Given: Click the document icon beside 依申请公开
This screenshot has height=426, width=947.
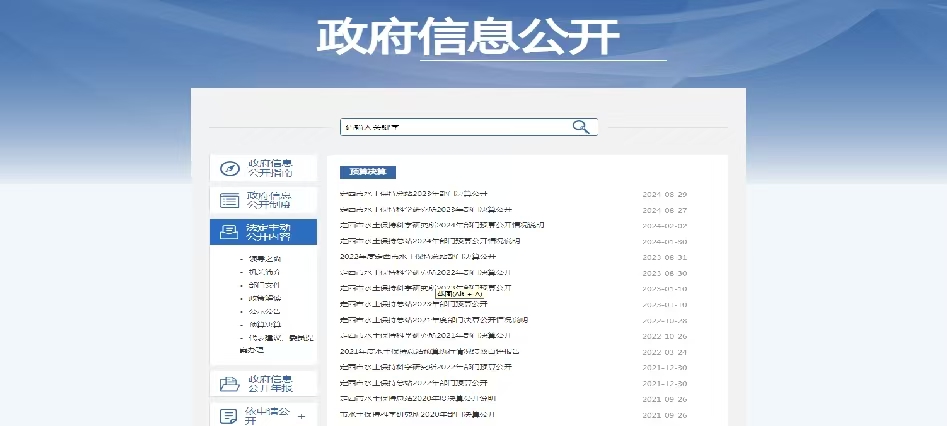Looking at the screenshot, I should 229,414.
